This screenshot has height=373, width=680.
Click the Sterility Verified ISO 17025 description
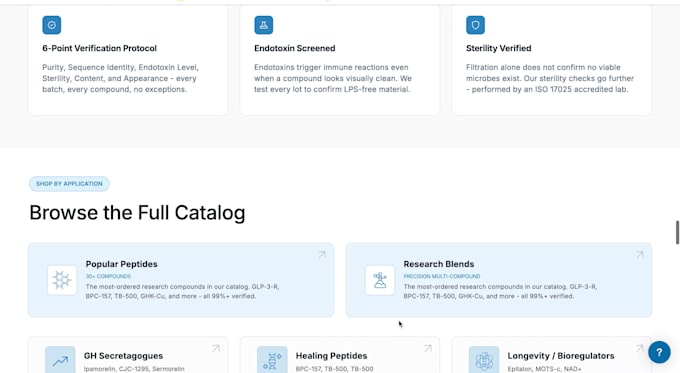(550, 79)
